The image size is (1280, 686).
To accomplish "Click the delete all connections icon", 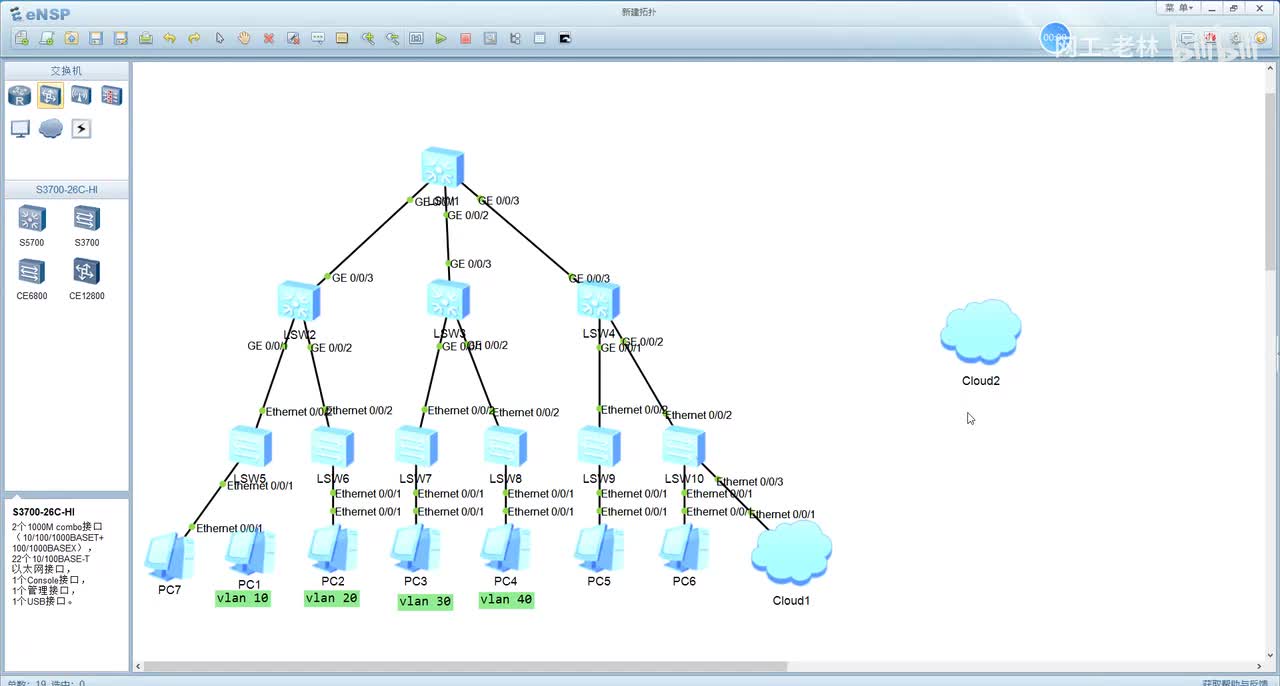I will point(293,38).
